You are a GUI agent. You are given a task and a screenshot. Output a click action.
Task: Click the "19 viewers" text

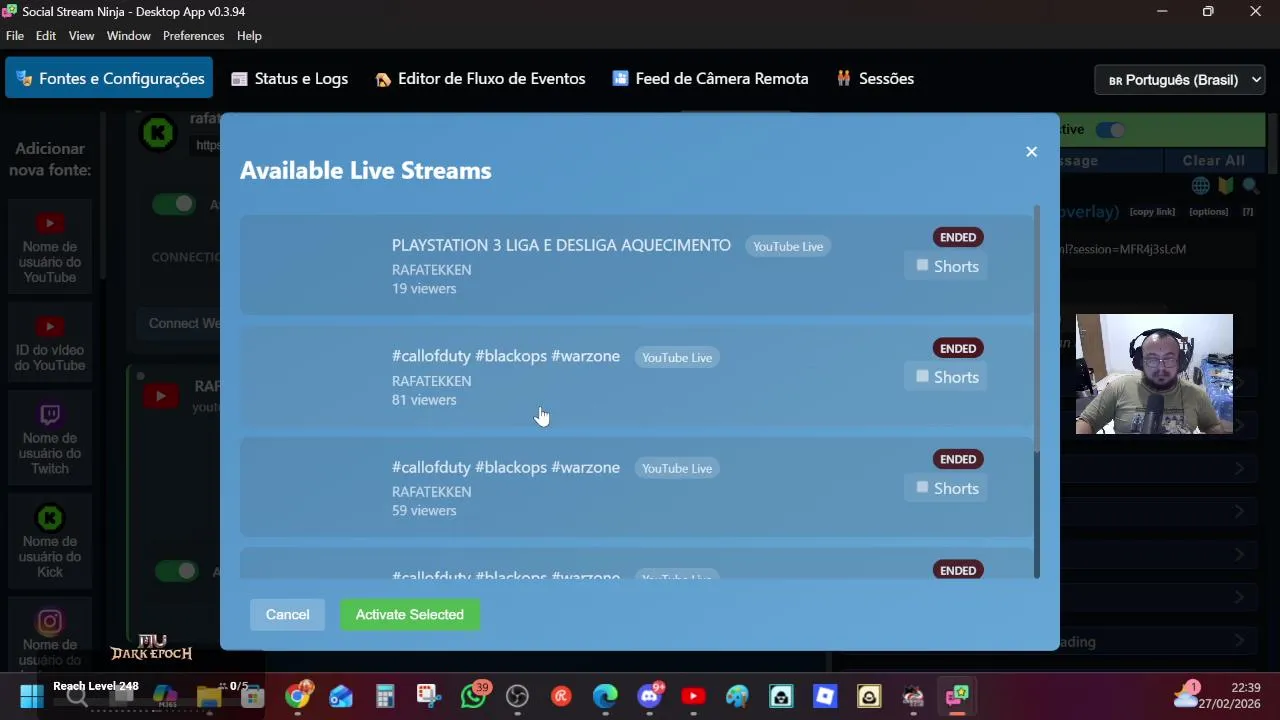[424, 288]
